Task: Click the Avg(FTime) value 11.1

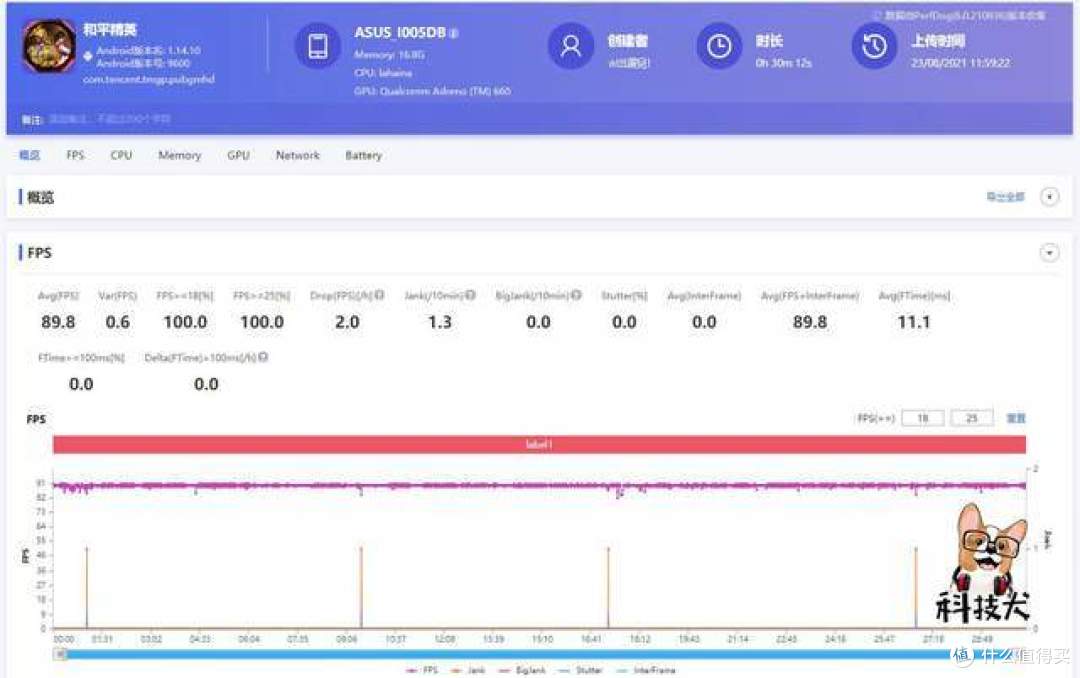Action: click(914, 322)
